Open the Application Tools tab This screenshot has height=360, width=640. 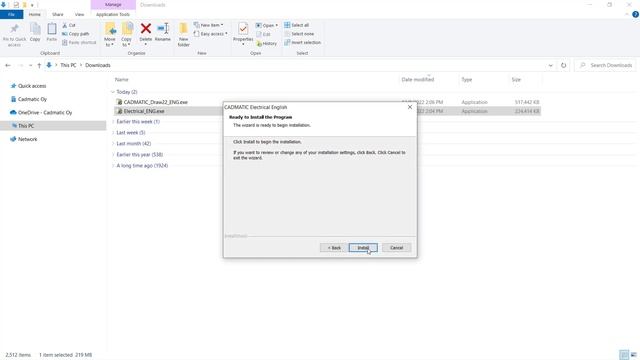click(x=113, y=14)
